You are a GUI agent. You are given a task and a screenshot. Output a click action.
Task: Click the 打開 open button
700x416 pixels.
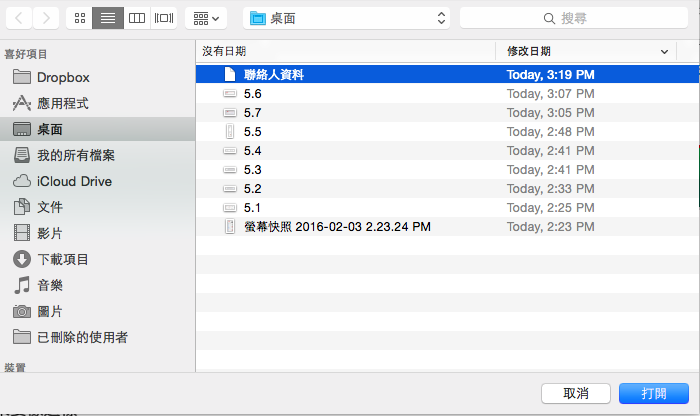coord(654,393)
